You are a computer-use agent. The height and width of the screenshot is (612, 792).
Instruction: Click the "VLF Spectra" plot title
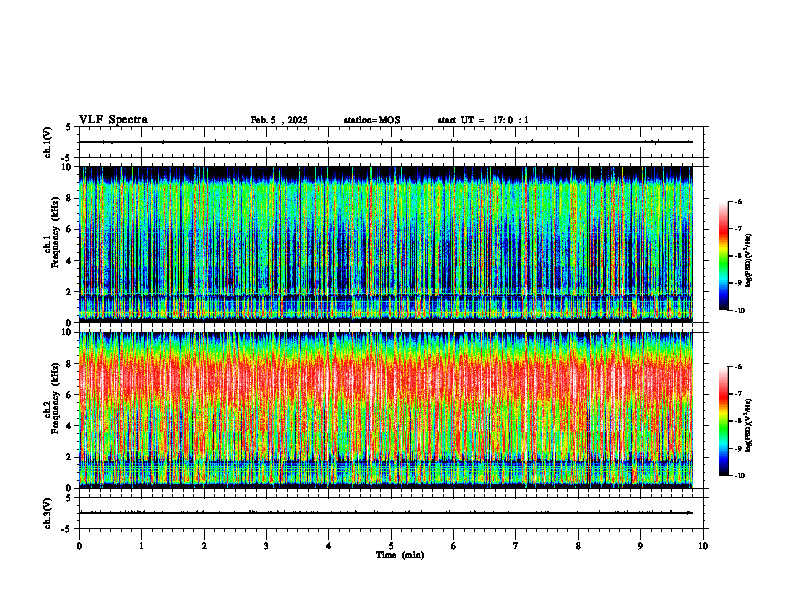tap(113, 120)
